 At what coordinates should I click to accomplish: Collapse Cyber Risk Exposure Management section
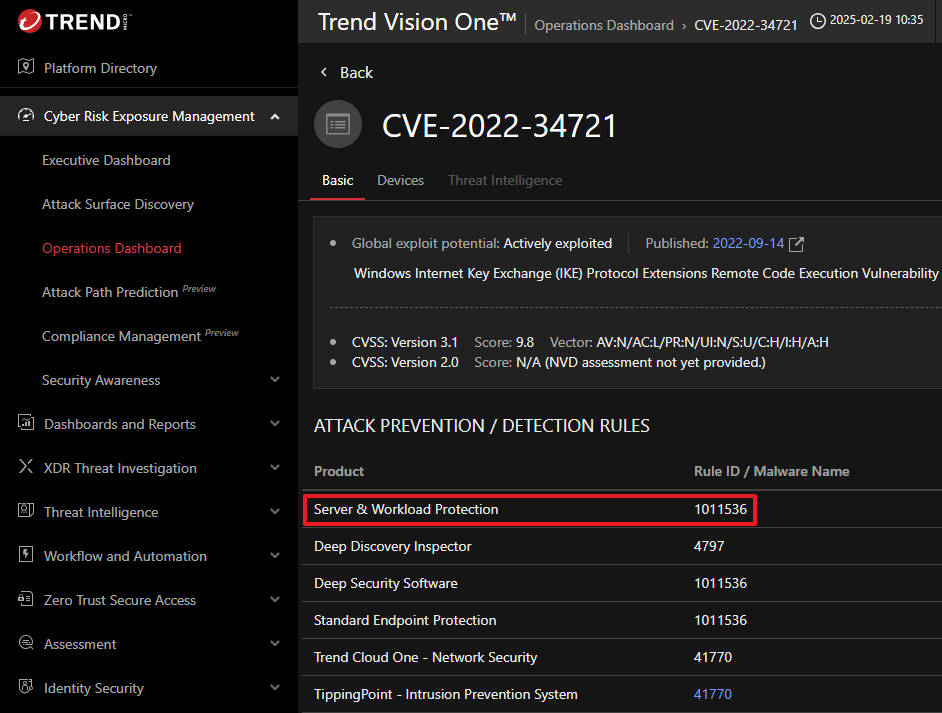coord(275,117)
